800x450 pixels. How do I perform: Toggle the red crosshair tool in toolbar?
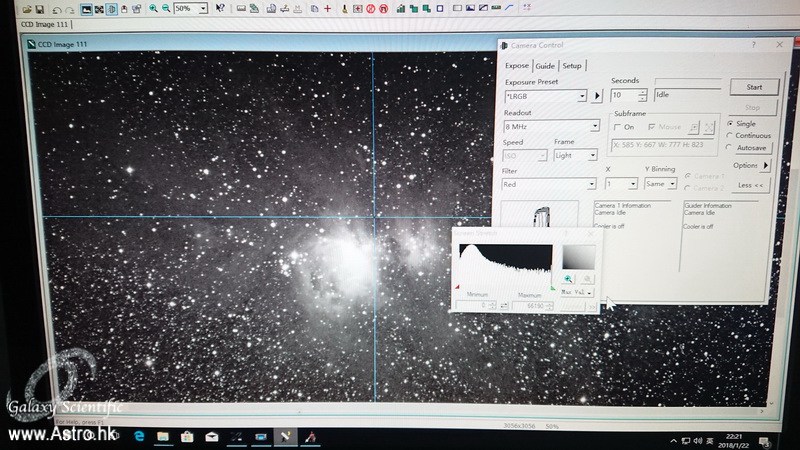point(327,8)
